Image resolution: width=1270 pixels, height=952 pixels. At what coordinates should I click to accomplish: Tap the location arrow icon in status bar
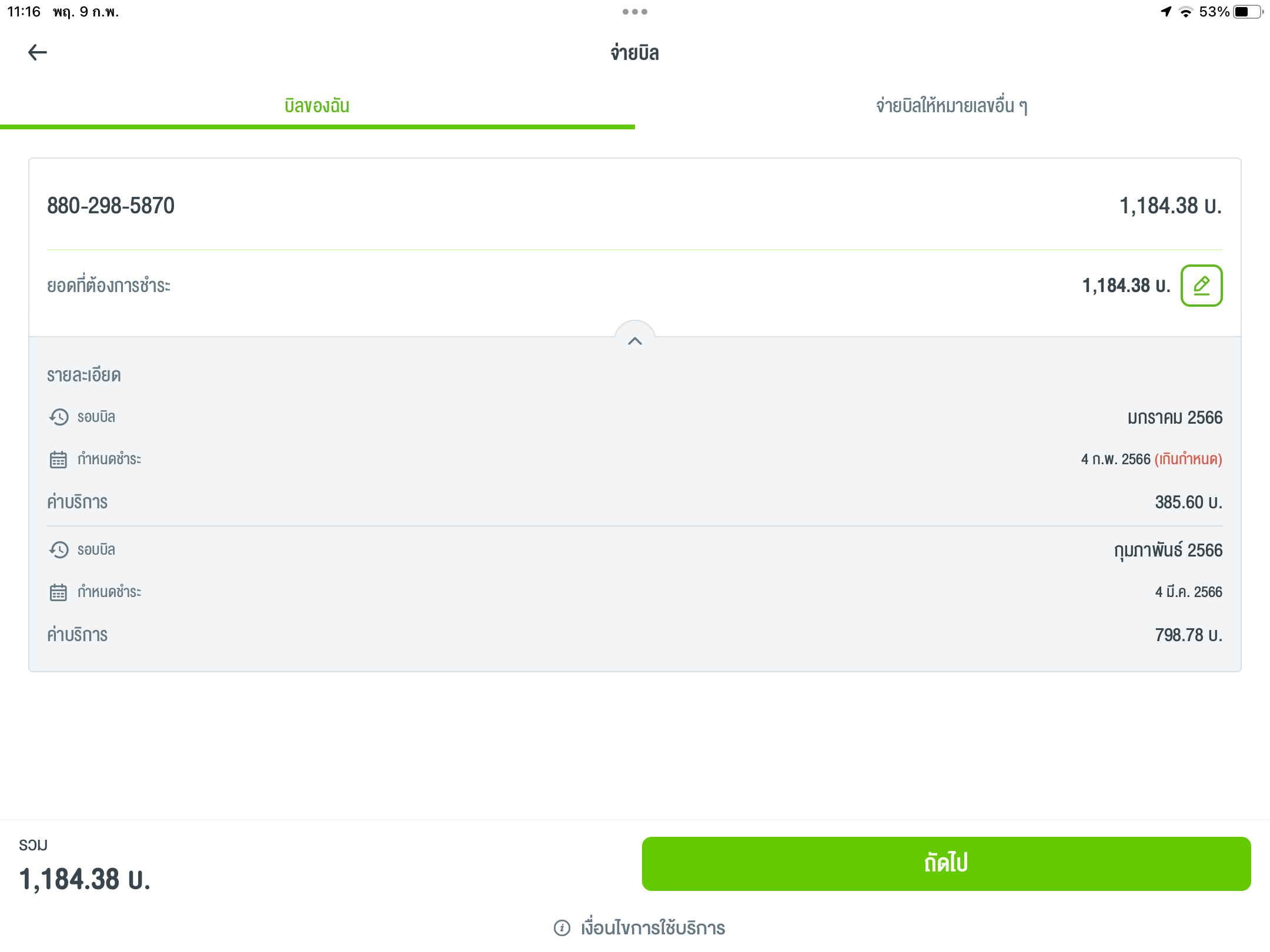click(1167, 12)
